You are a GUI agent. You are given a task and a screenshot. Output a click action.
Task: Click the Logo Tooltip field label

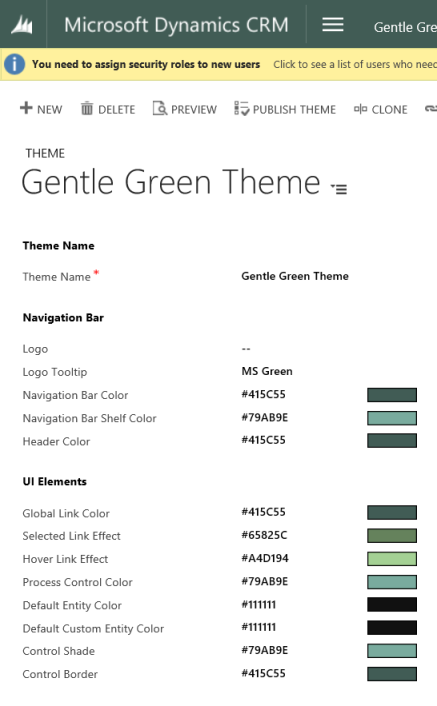[x=55, y=372]
